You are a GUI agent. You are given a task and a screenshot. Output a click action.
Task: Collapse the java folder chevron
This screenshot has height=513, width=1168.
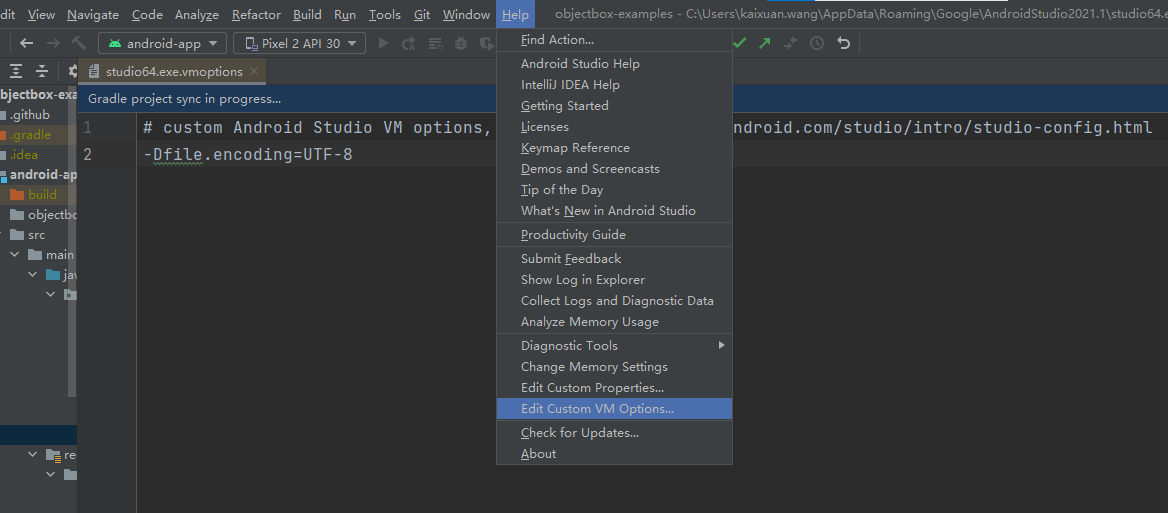(33, 275)
